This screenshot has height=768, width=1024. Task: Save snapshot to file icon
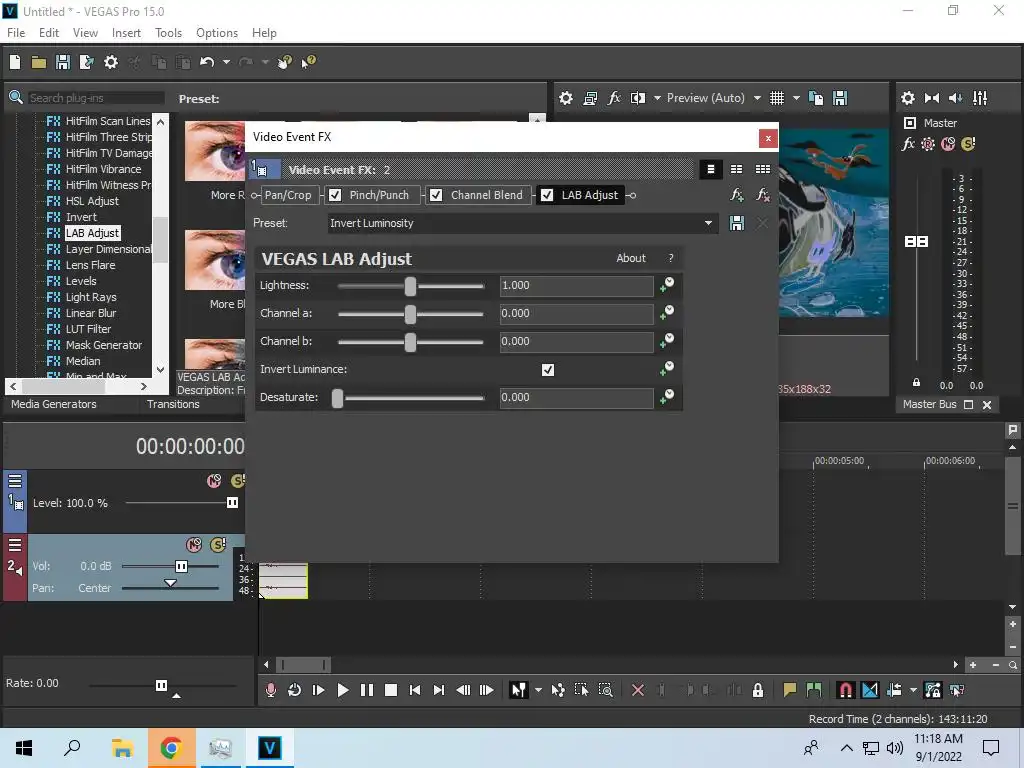(x=840, y=98)
